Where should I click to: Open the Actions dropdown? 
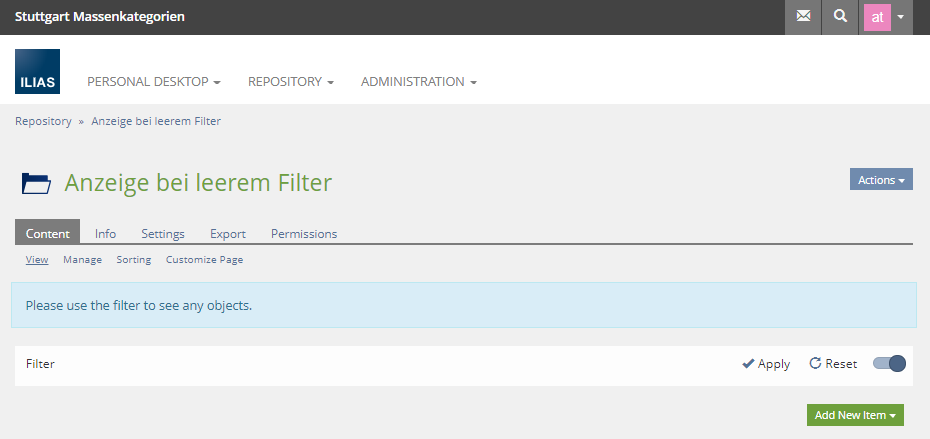pyautogui.click(x=881, y=180)
